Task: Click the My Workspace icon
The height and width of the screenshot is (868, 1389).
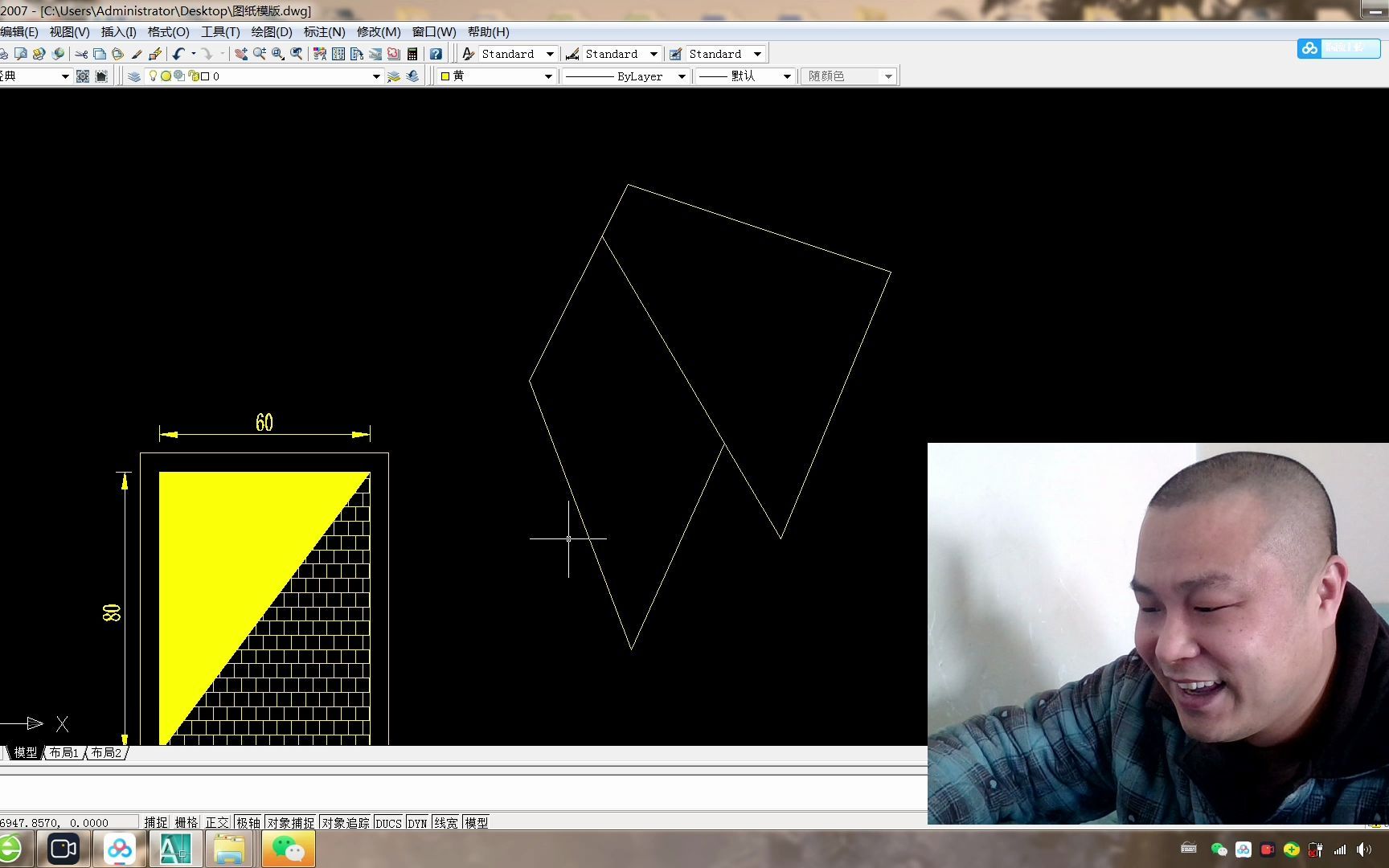Action: point(101,76)
